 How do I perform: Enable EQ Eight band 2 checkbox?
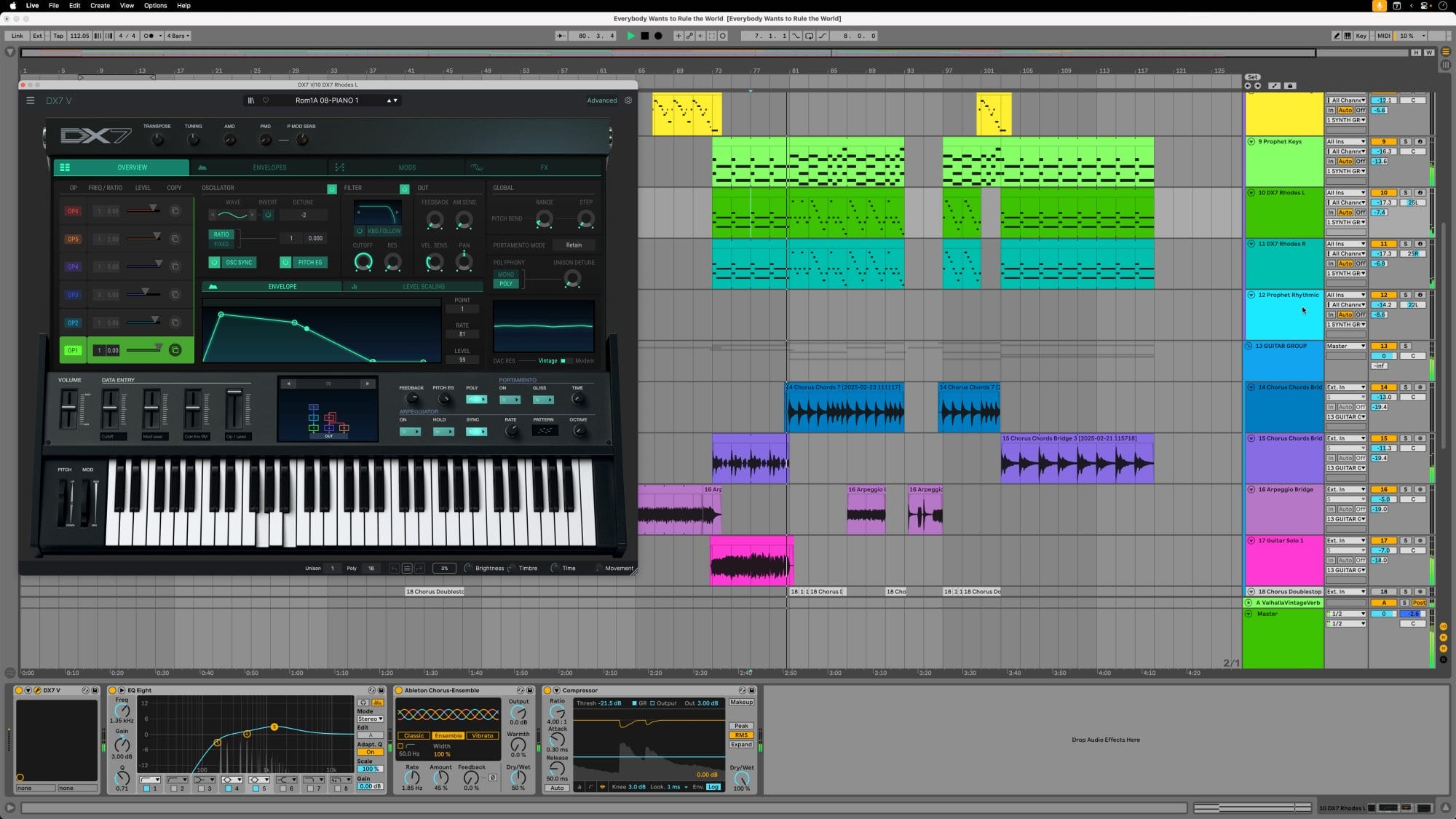tap(173, 788)
